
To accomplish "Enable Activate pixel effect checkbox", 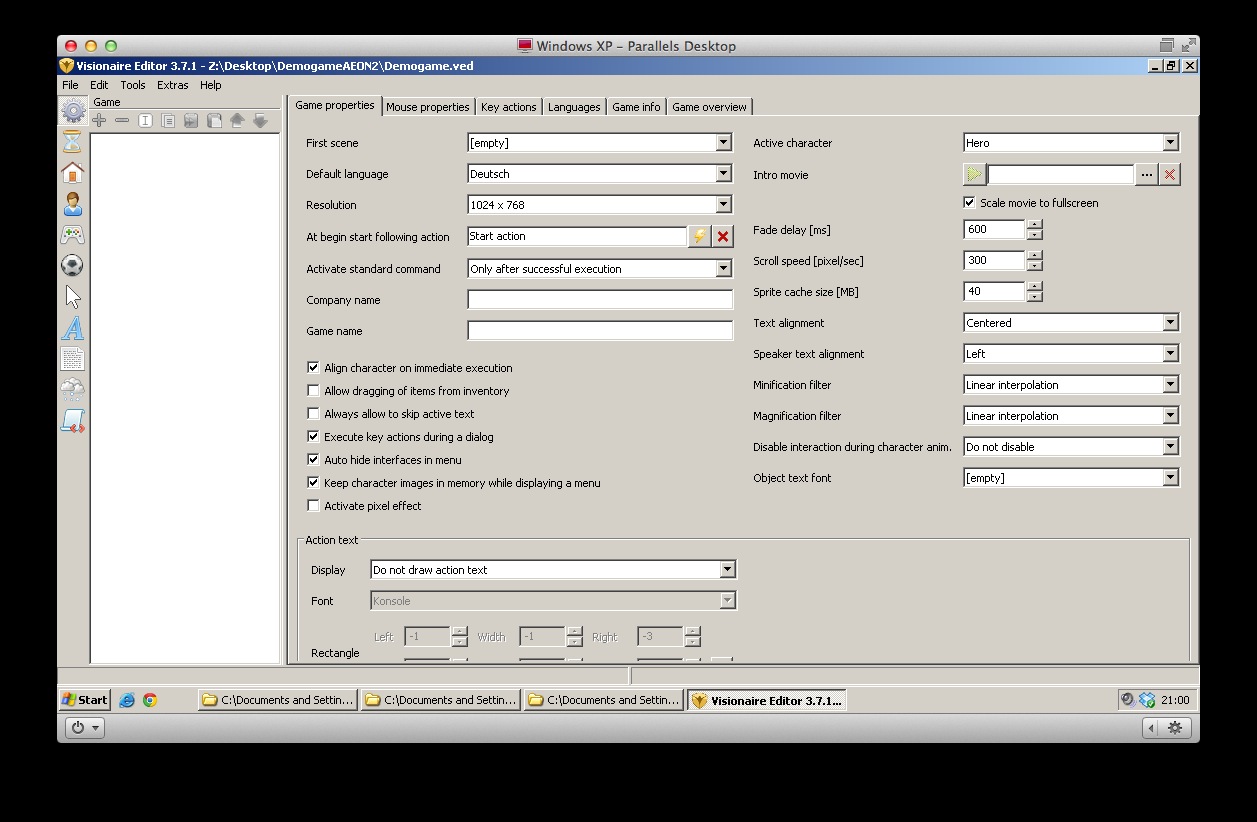I will [x=313, y=506].
